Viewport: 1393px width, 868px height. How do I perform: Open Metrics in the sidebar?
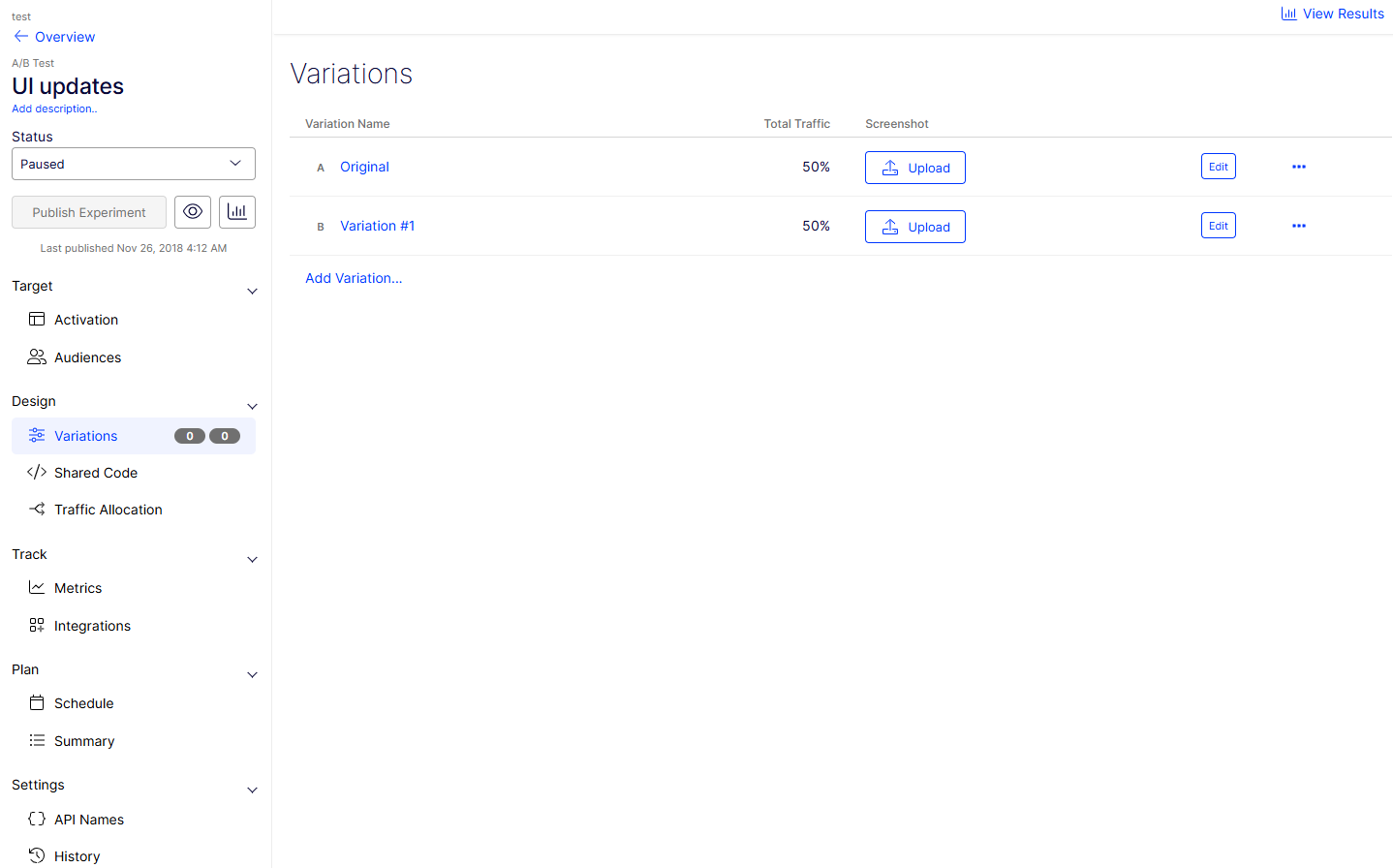click(77, 588)
